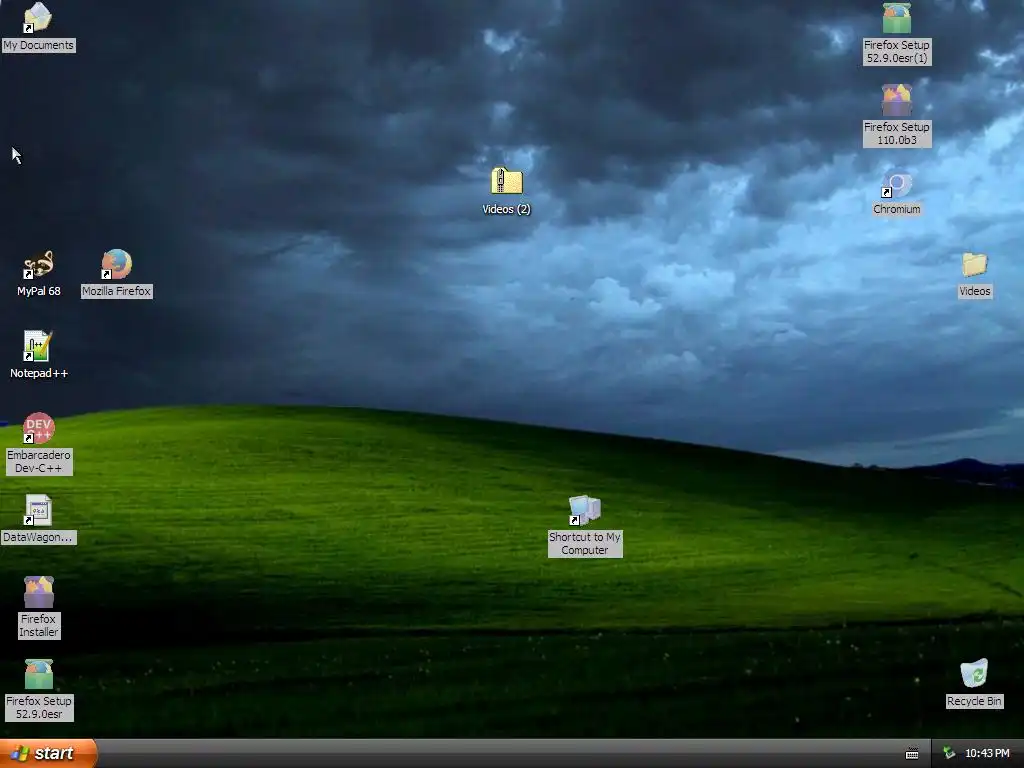Select the Firefox Setup 110.0b3 icon
The height and width of the screenshot is (768, 1024).
(x=897, y=100)
